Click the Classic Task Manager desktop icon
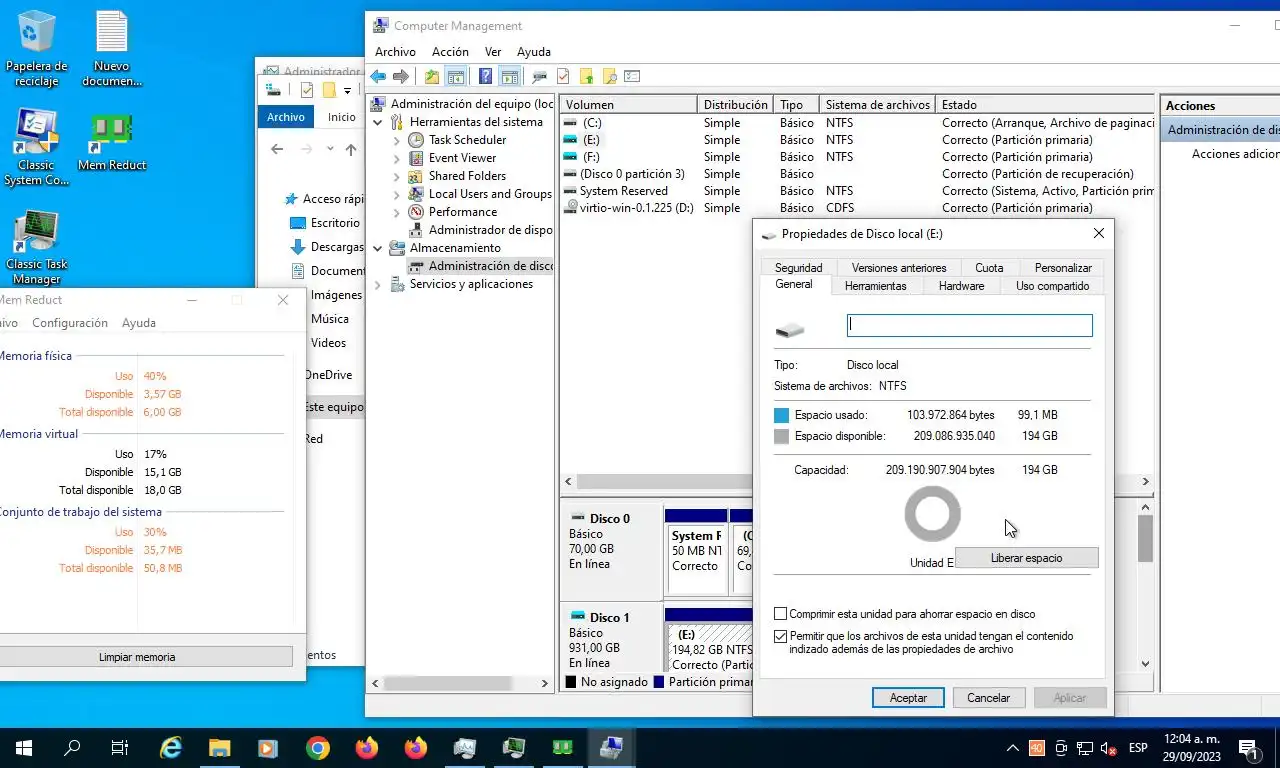This screenshot has width=1280, height=768. [x=37, y=248]
